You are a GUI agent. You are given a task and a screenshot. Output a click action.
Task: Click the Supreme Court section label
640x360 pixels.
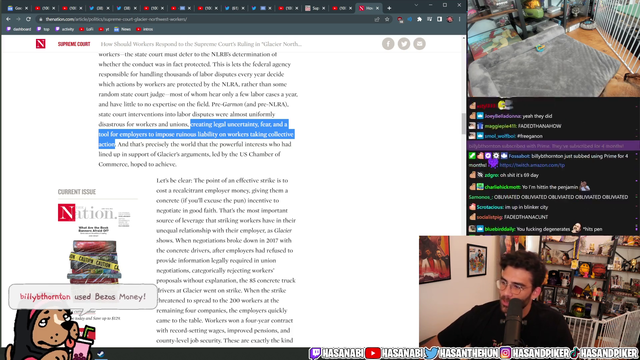(x=74, y=44)
